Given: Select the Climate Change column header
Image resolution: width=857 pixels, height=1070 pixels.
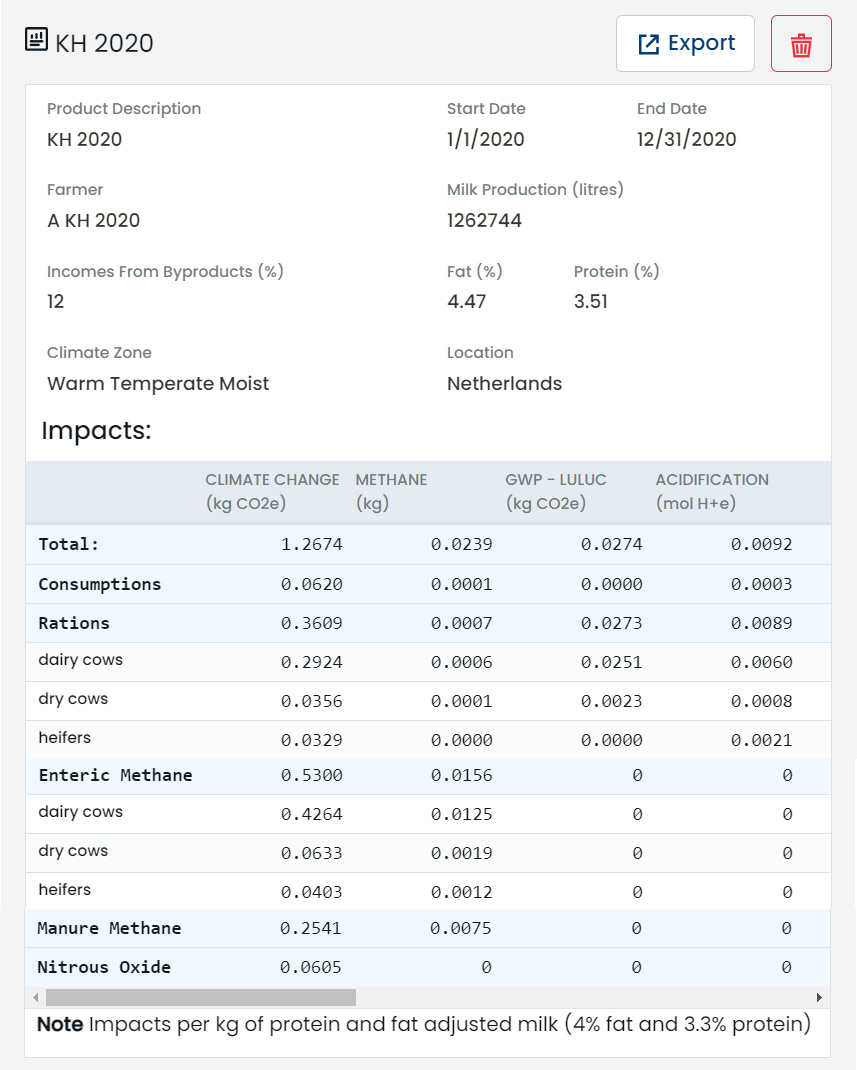Looking at the screenshot, I should 272,491.
